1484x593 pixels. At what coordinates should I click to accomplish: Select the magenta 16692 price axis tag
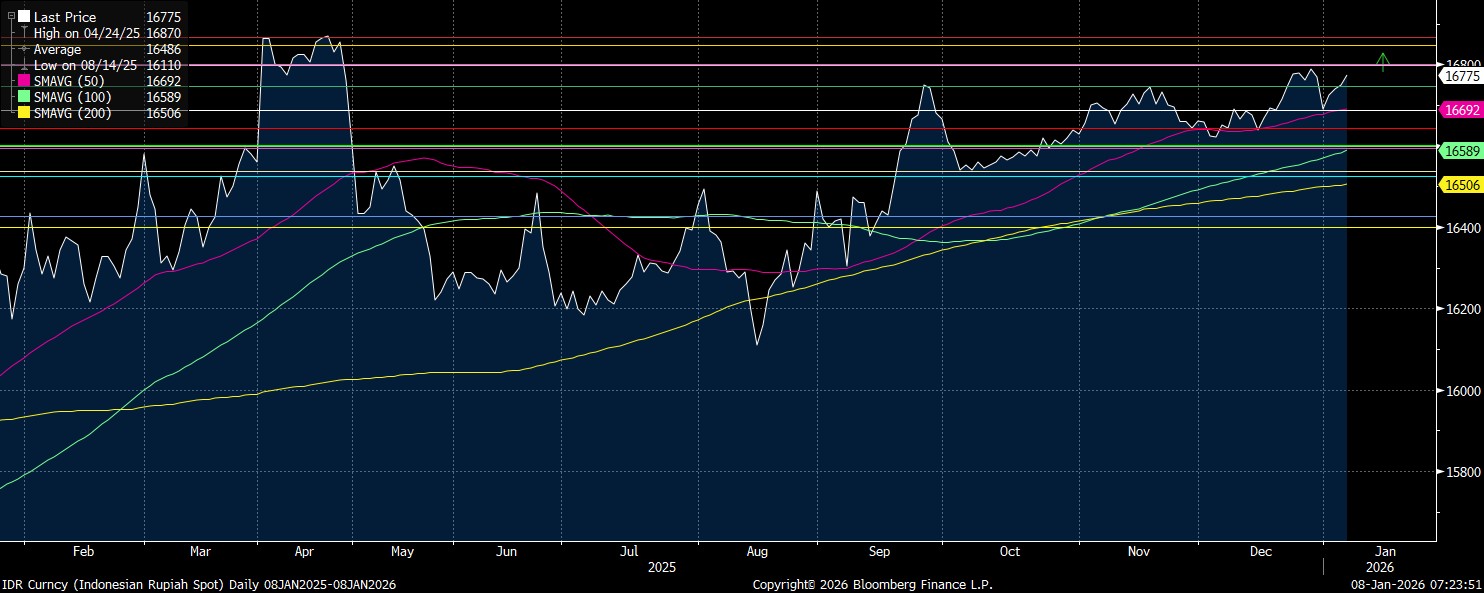[1459, 110]
